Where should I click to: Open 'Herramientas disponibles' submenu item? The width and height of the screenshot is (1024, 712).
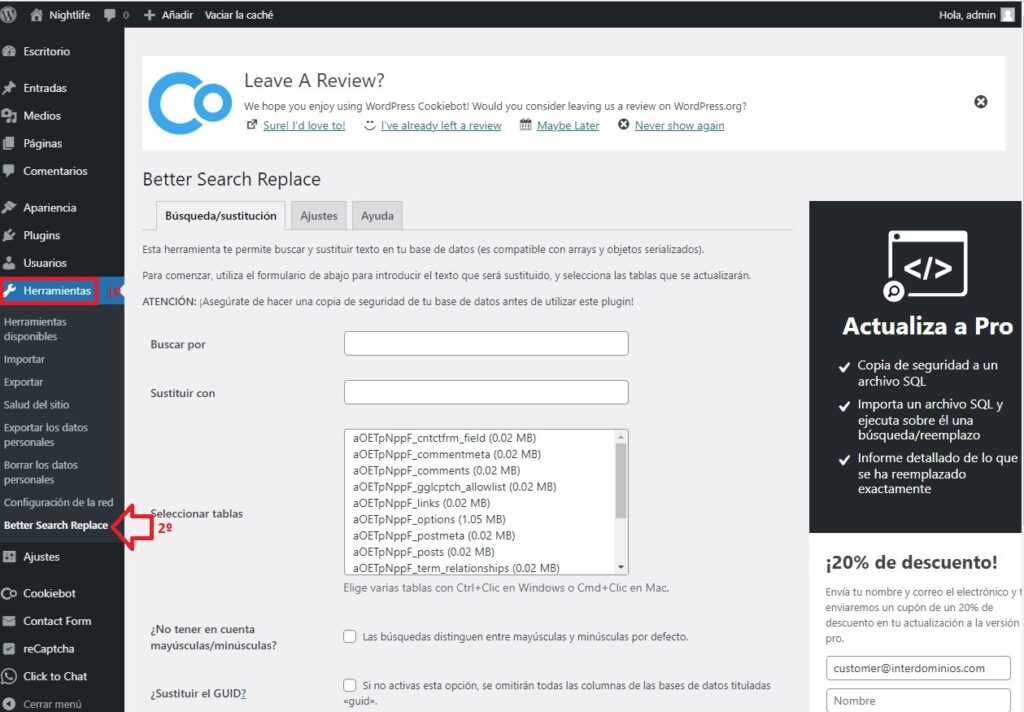coord(35,329)
